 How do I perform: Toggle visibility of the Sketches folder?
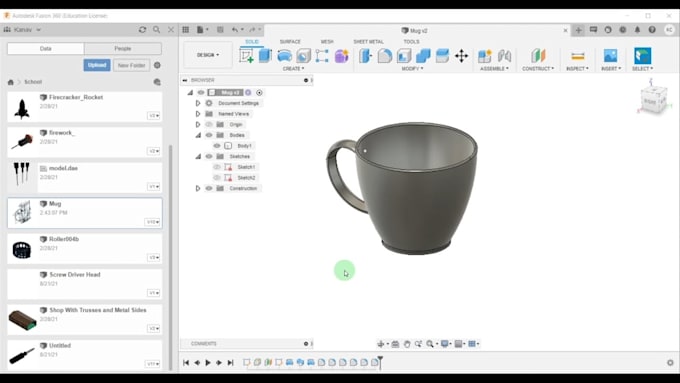click(209, 156)
